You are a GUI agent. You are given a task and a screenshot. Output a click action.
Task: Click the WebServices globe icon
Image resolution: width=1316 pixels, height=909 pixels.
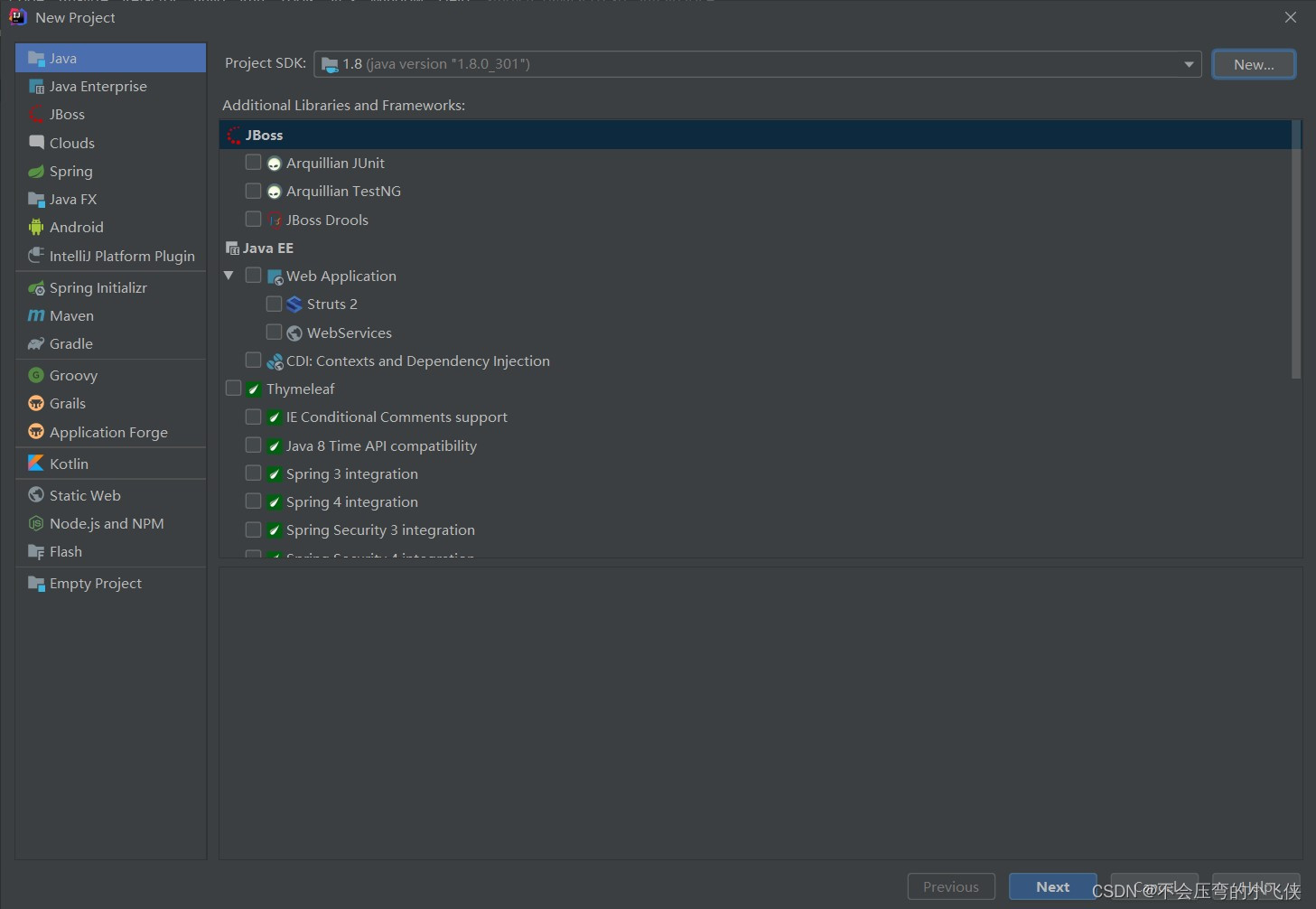(294, 333)
